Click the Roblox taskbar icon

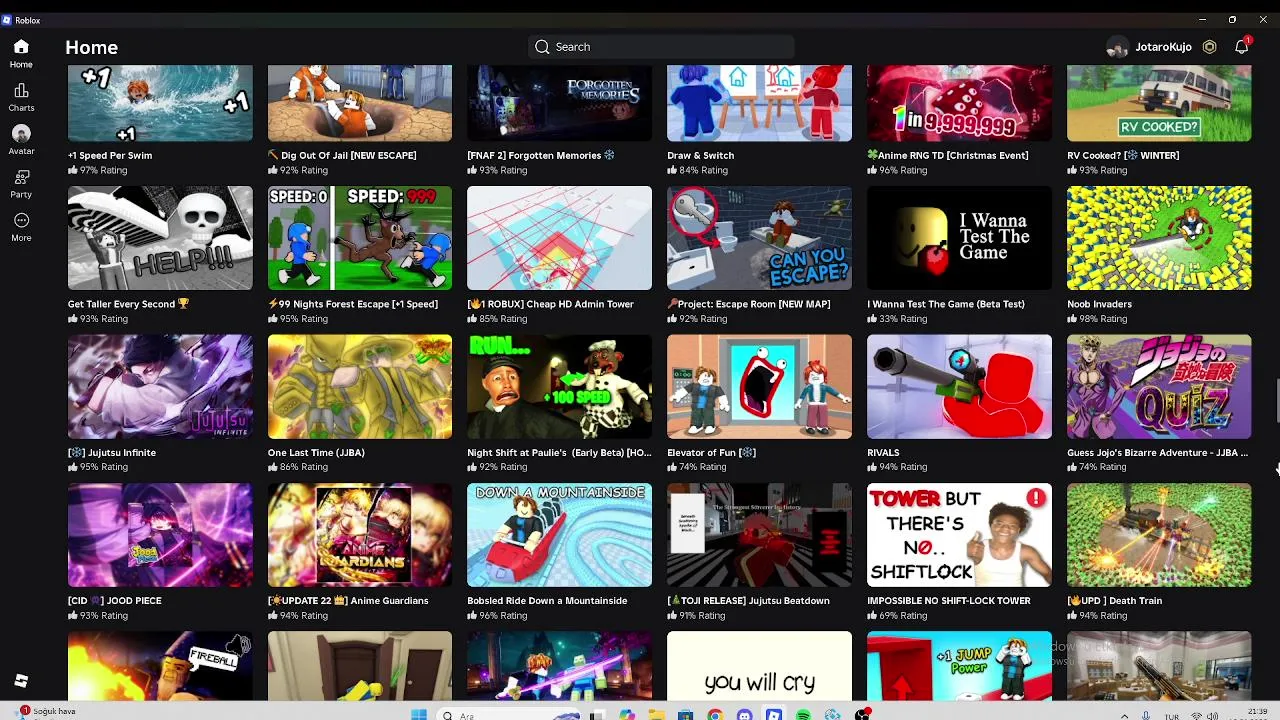tap(773, 715)
